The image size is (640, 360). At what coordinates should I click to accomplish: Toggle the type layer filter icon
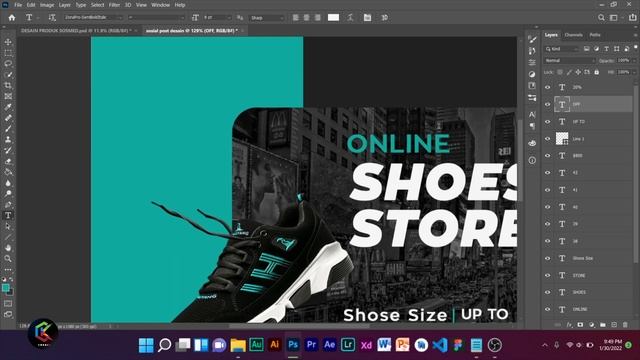coord(607,49)
